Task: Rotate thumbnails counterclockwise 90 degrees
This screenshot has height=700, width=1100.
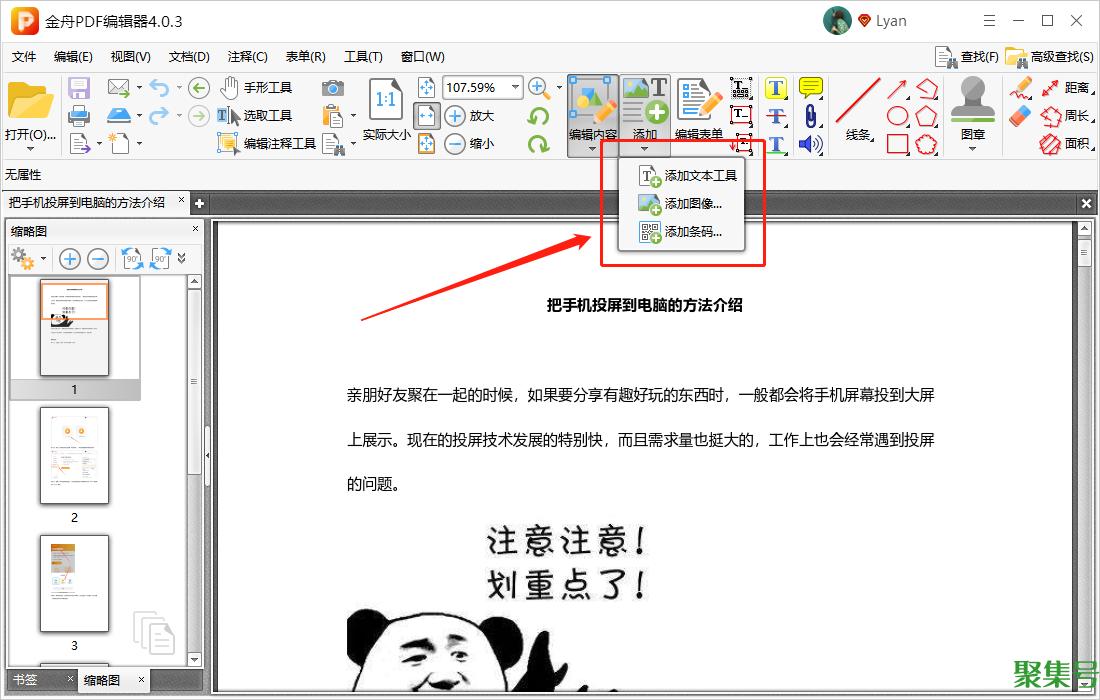Action: point(132,259)
